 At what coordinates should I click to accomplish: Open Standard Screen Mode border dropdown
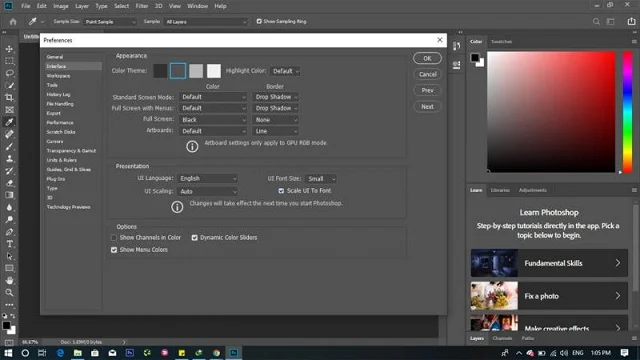click(x=276, y=97)
